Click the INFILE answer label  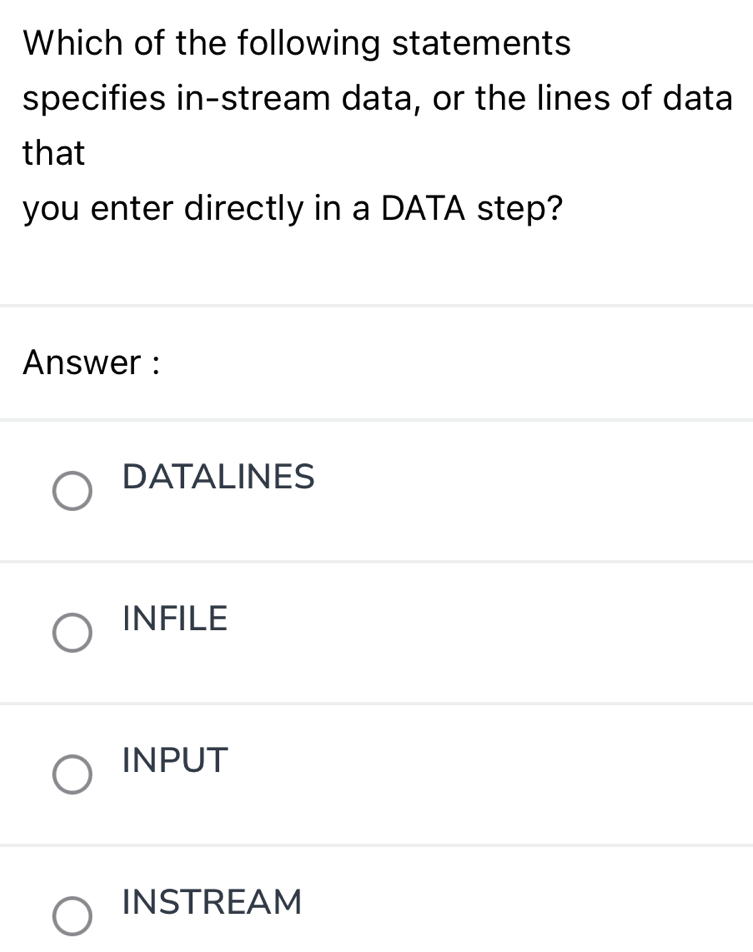(x=172, y=618)
